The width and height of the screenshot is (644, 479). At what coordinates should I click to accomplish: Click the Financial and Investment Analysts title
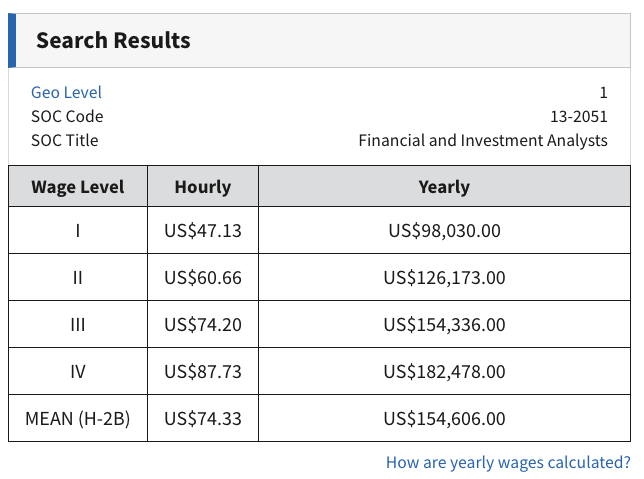[483, 140]
